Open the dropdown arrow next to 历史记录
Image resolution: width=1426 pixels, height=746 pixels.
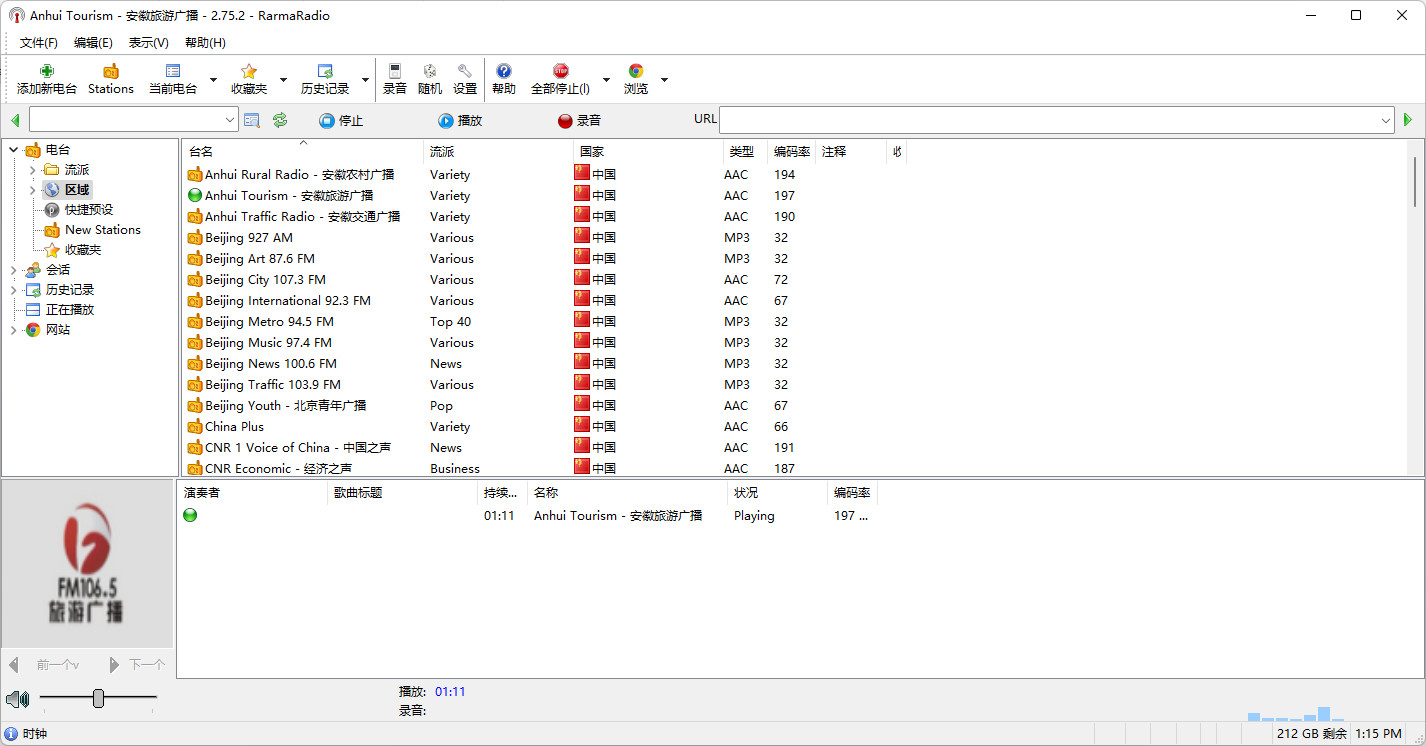tap(365, 80)
